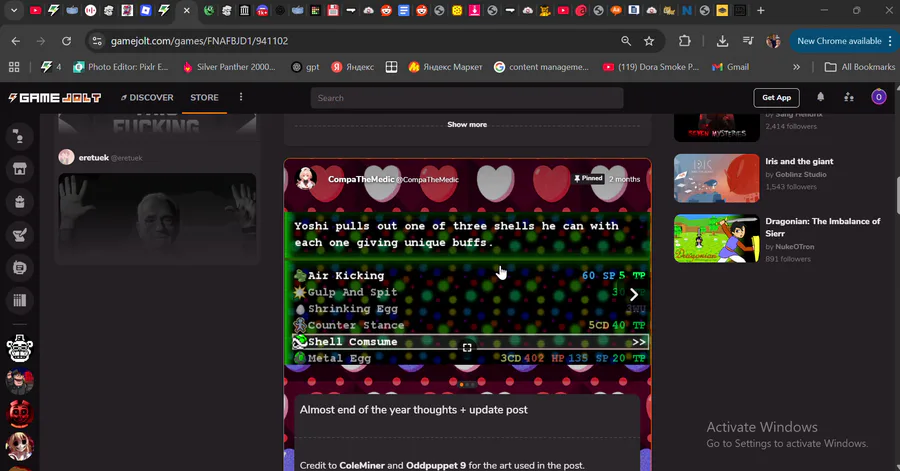
Task: View site information icon beside URL
Action: click(97, 41)
